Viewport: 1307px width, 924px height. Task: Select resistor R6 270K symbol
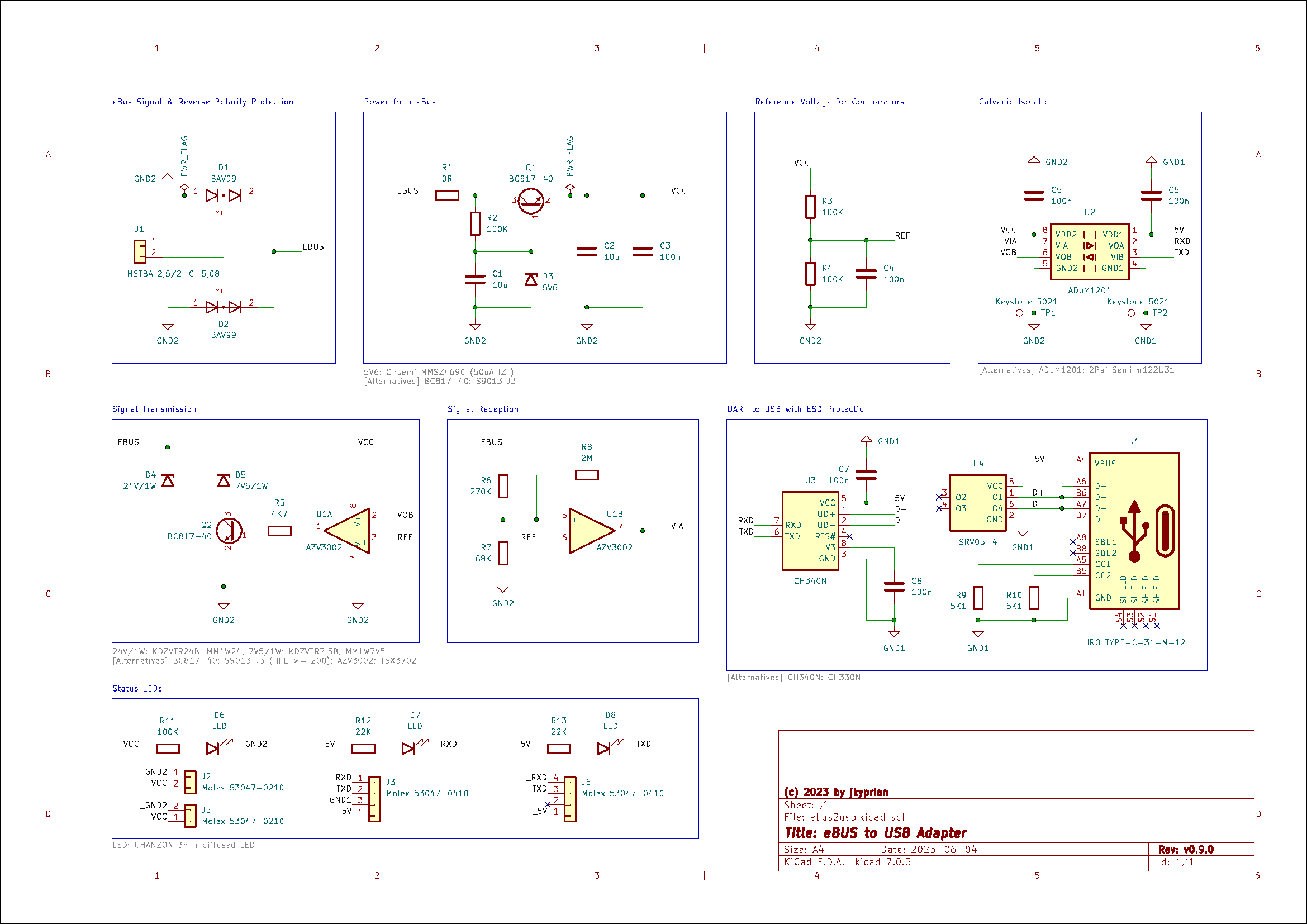[x=503, y=487]
